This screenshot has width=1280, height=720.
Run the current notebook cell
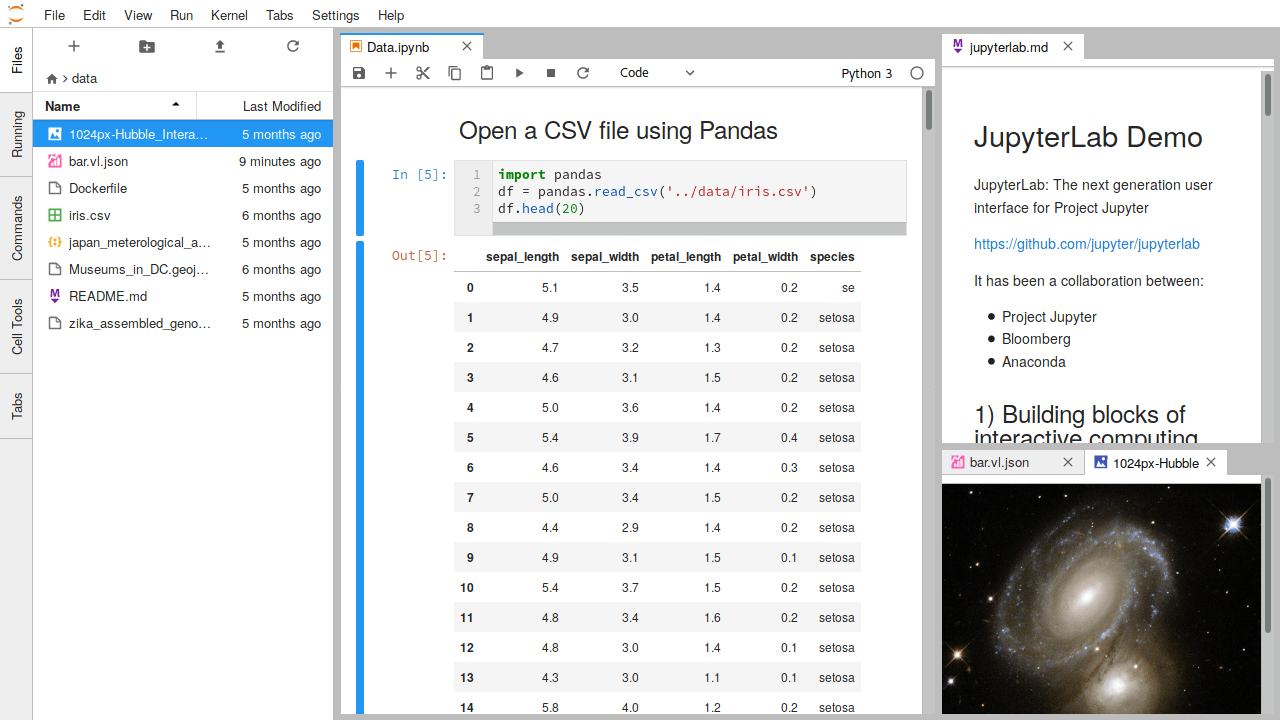pos(518,72)
